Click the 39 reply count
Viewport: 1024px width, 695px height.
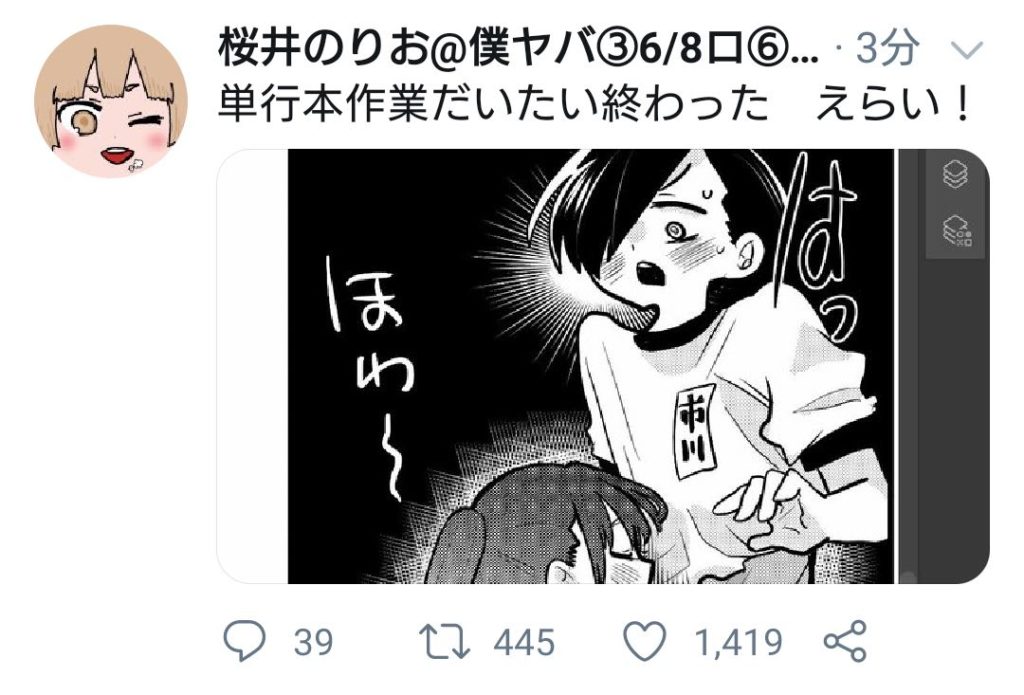pyautogui.click(x=313, y=641)
